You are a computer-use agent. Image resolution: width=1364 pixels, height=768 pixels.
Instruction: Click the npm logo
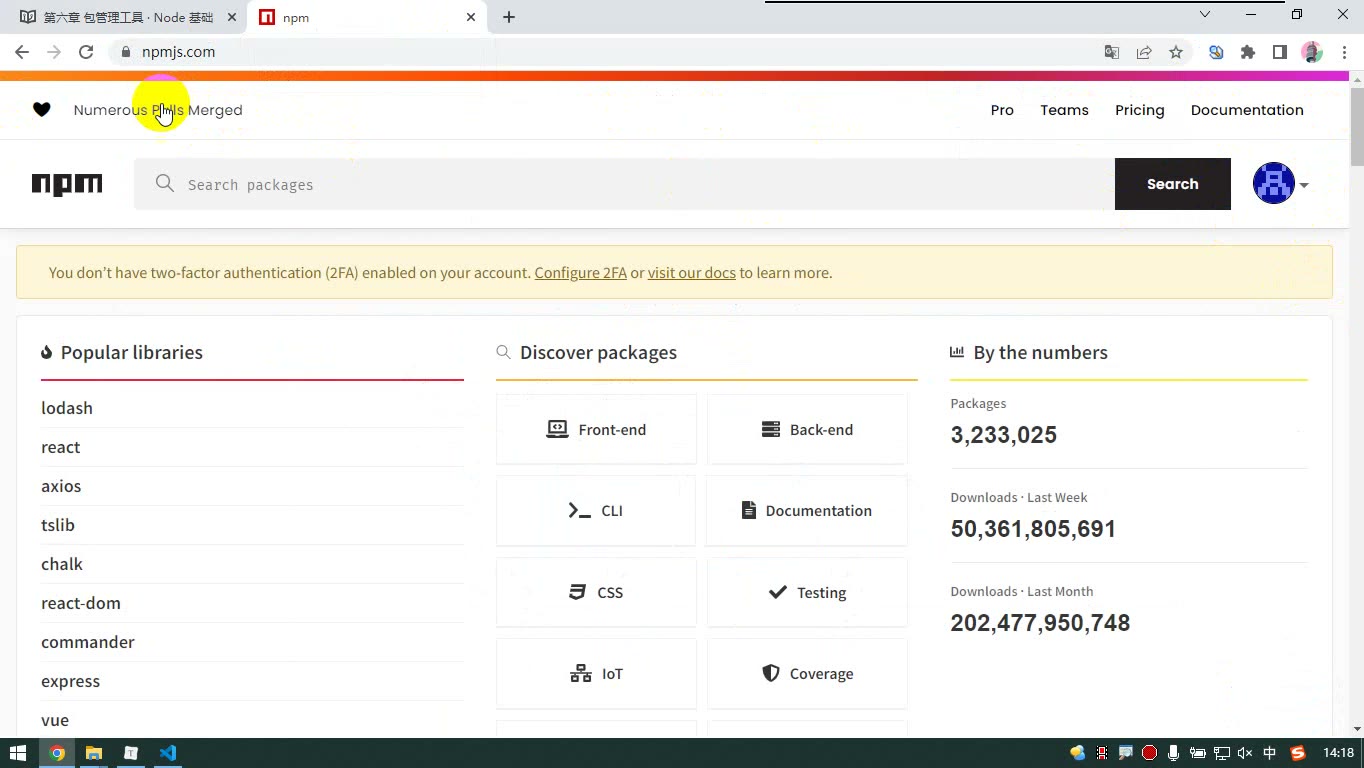tap(67, 184)
